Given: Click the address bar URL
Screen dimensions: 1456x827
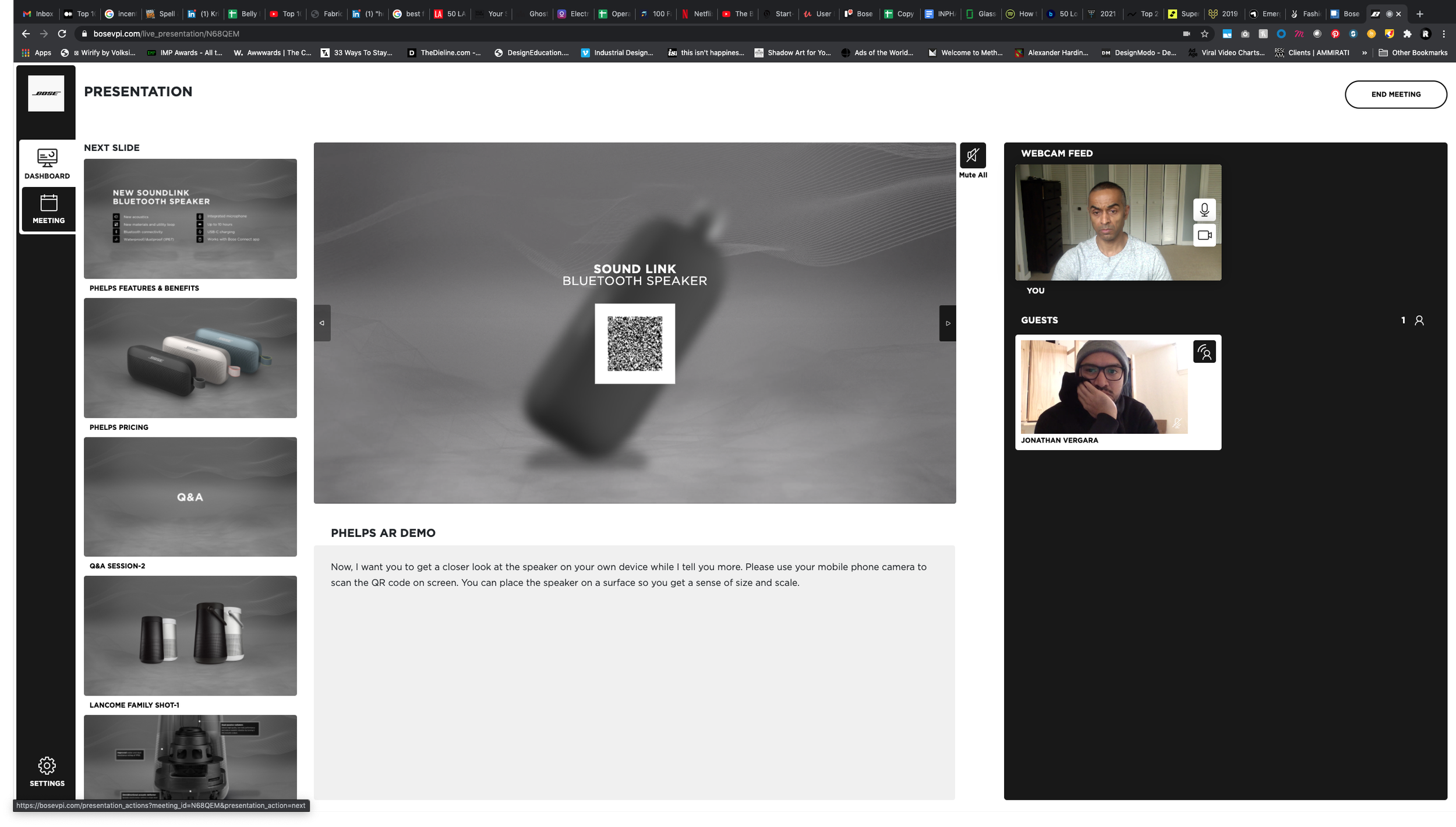Looking at the screenshot, I should (166, 34).
